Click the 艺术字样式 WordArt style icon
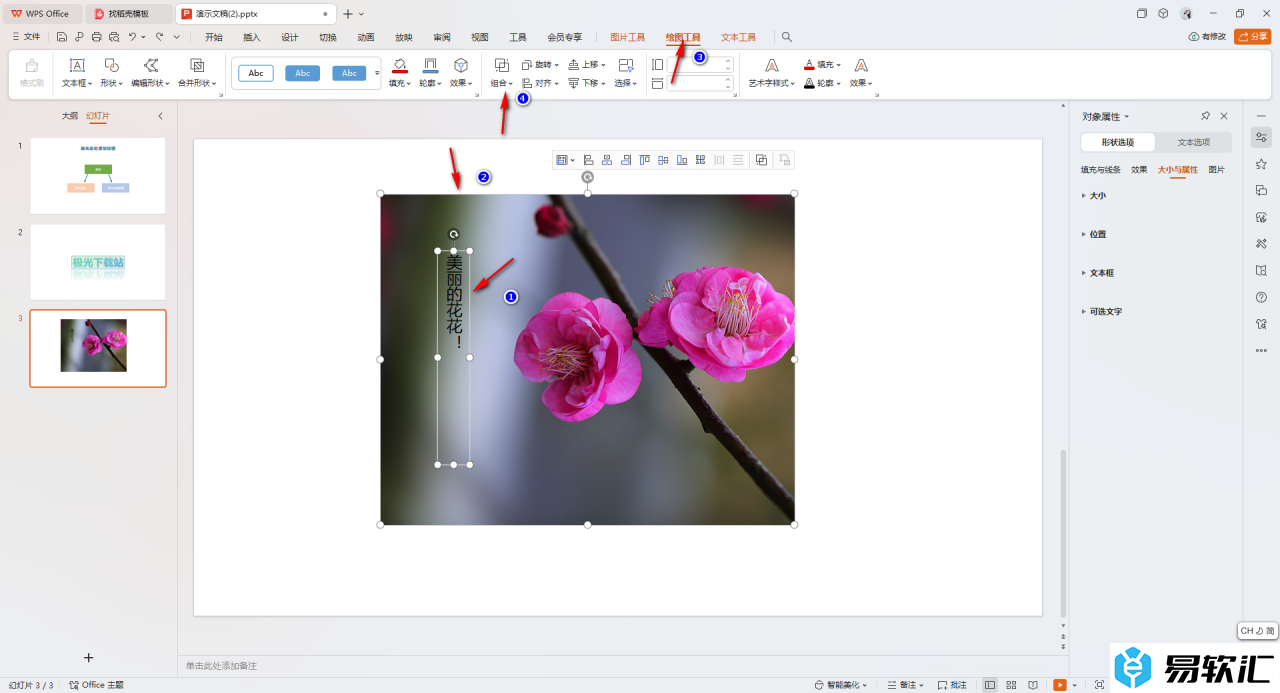Image resolution: width=1280 pixels, height=693 pixels. click(772, 65)
